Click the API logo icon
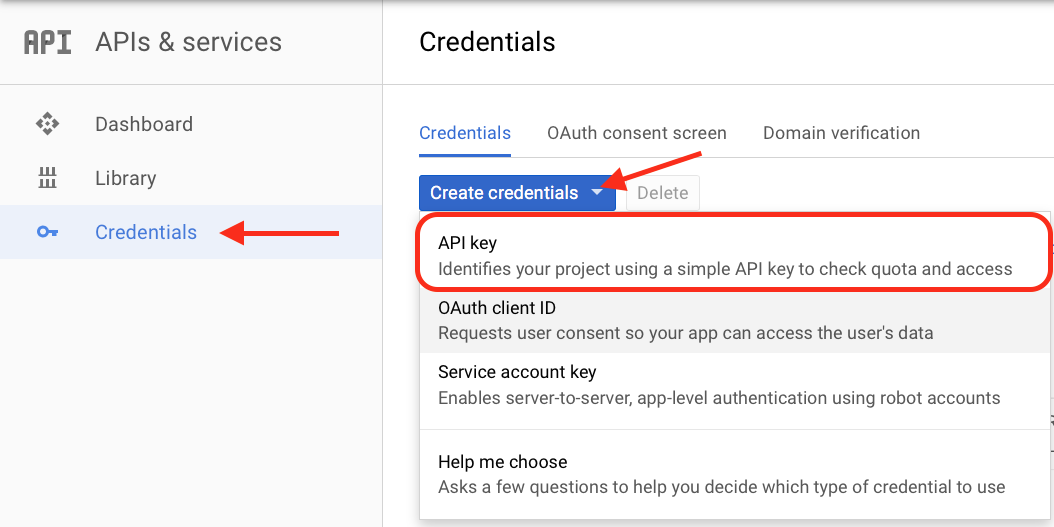The width and height of the screenshot is (1054, 527). [47, 42]
